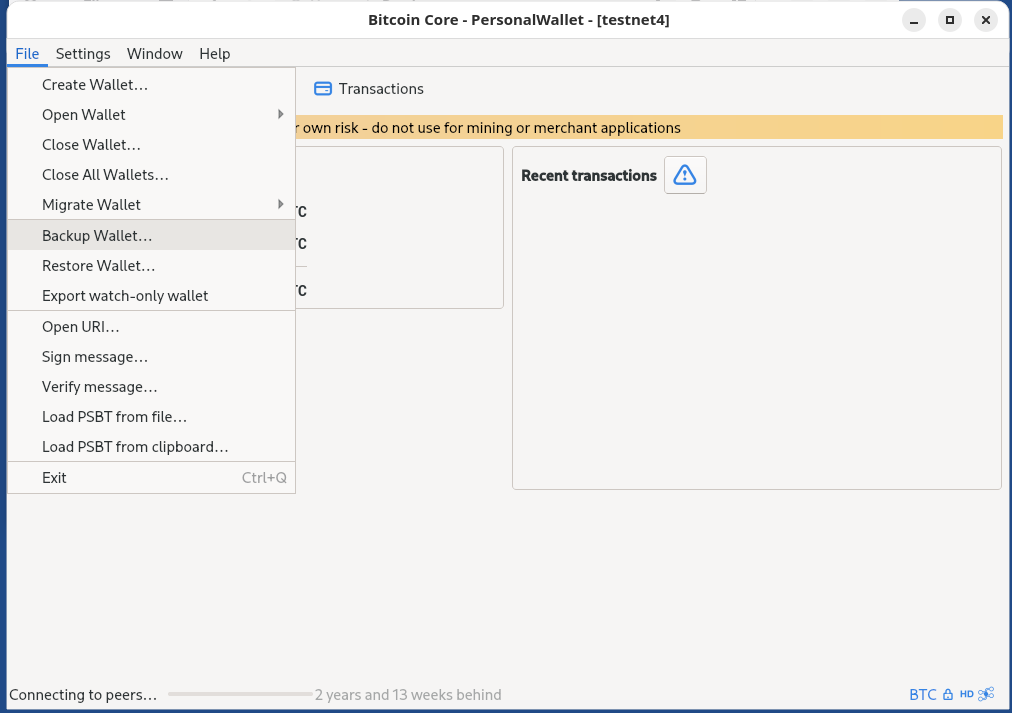Expand the Open Wallet submenu arrow
1012x713 pixels.
[x=281, y=114]
